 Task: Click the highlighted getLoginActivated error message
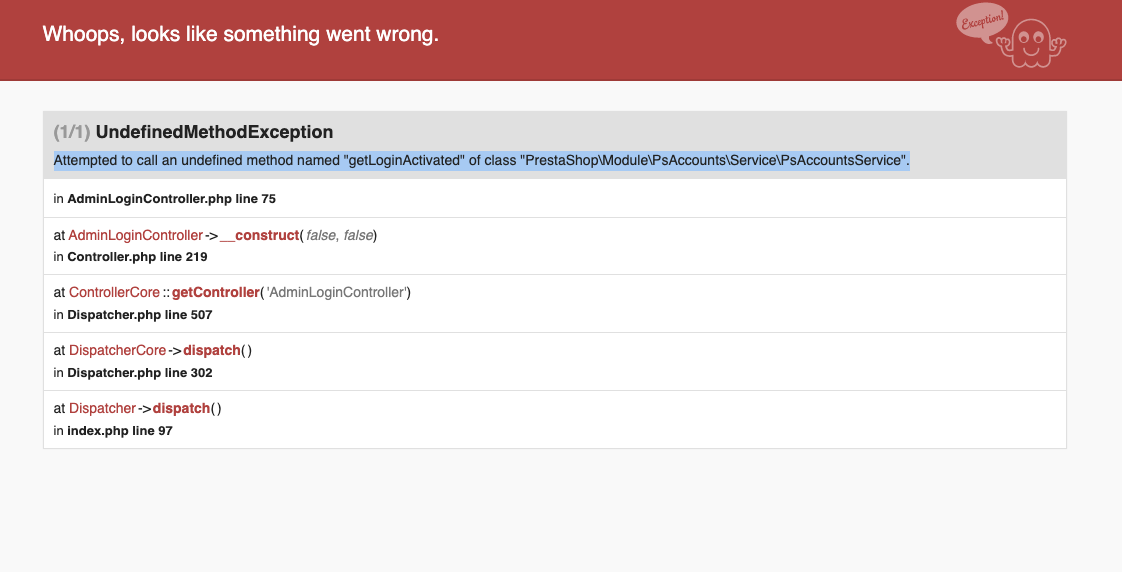pos(481,160)
